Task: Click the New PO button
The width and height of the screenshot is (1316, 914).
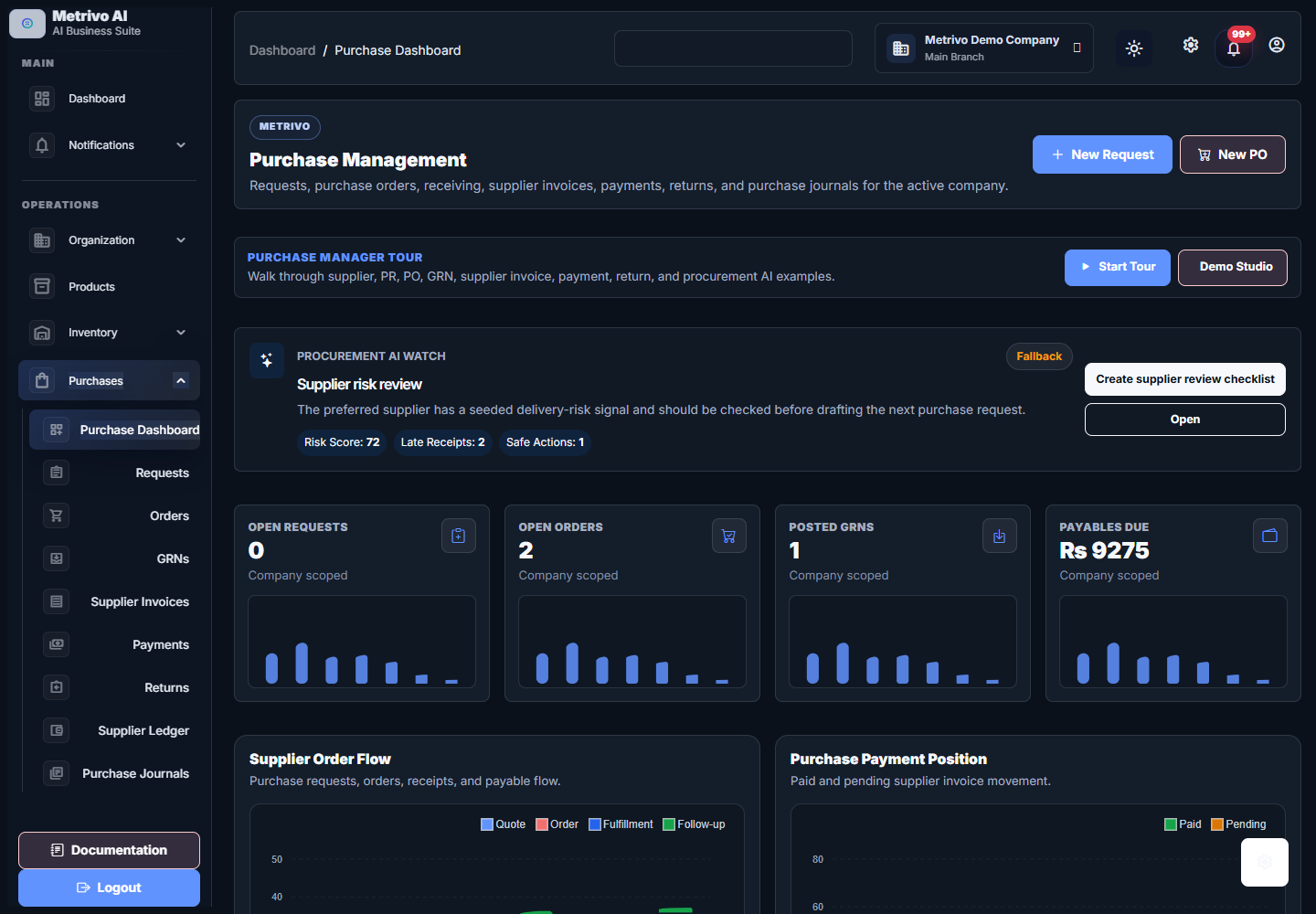Action: (1233, 154)
